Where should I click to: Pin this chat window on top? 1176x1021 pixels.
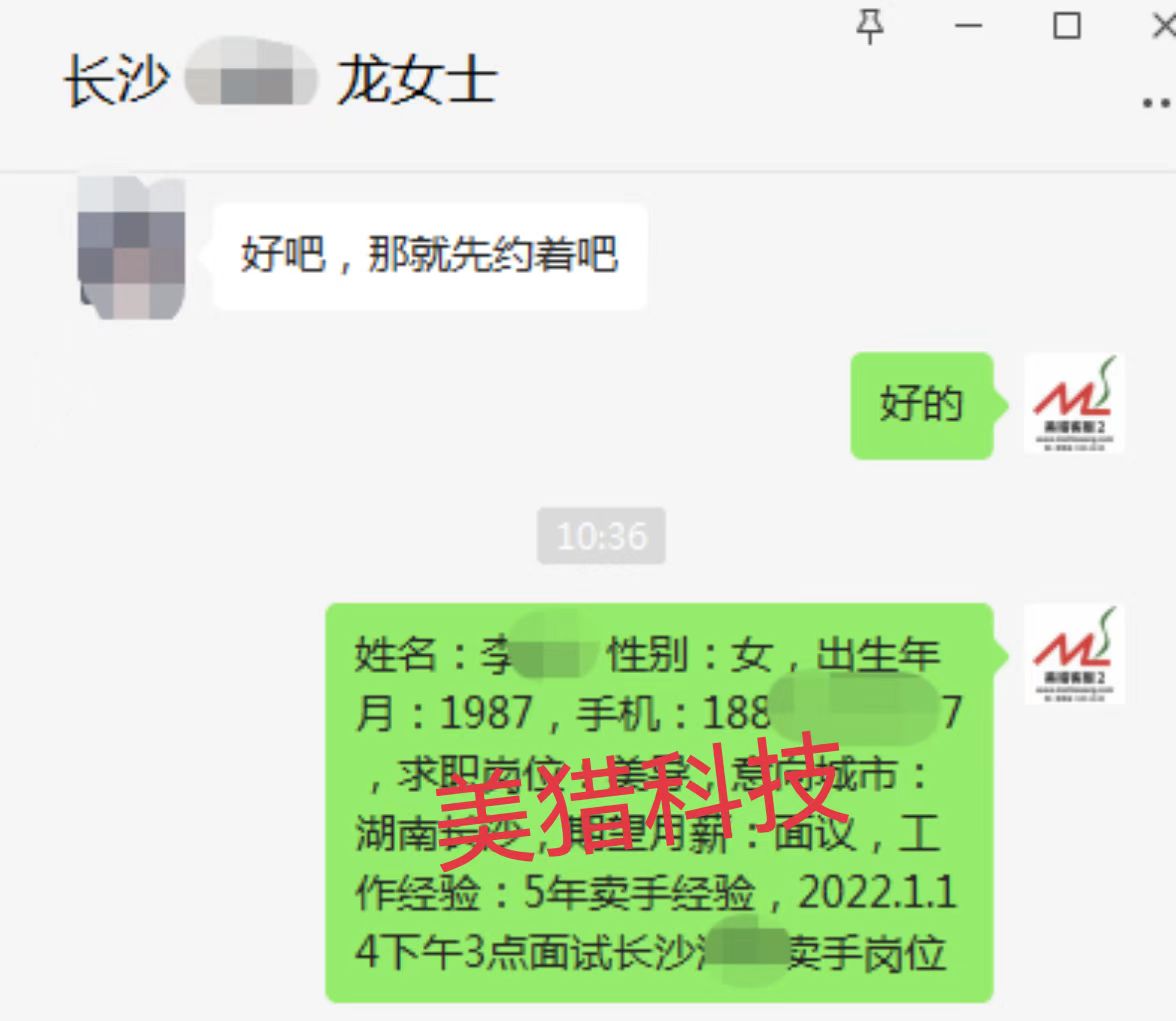pyautogui.click(x=870, y=27)
